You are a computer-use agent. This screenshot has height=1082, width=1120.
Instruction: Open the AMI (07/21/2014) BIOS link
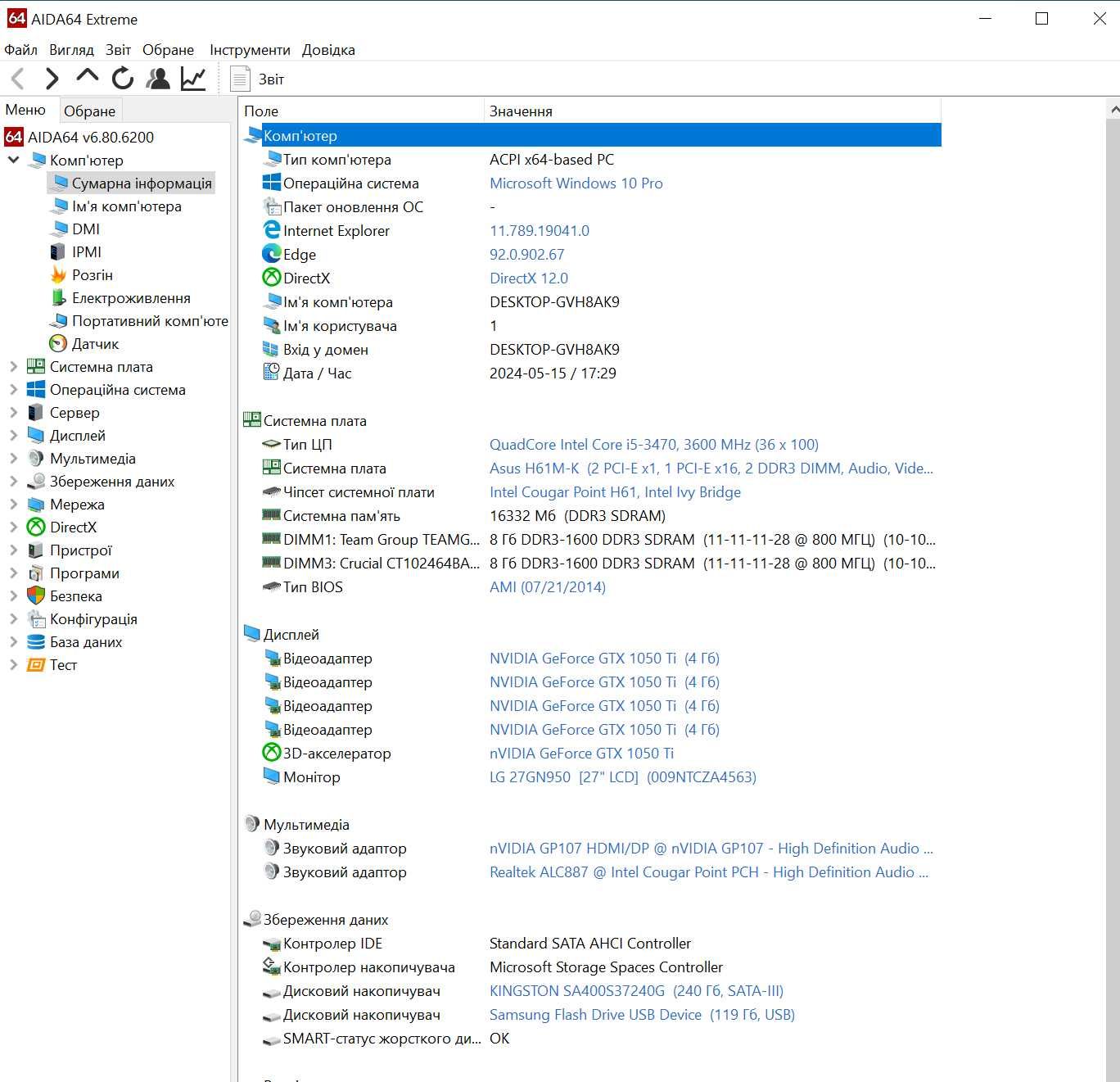pyautogui.click(x=548, y=587)
